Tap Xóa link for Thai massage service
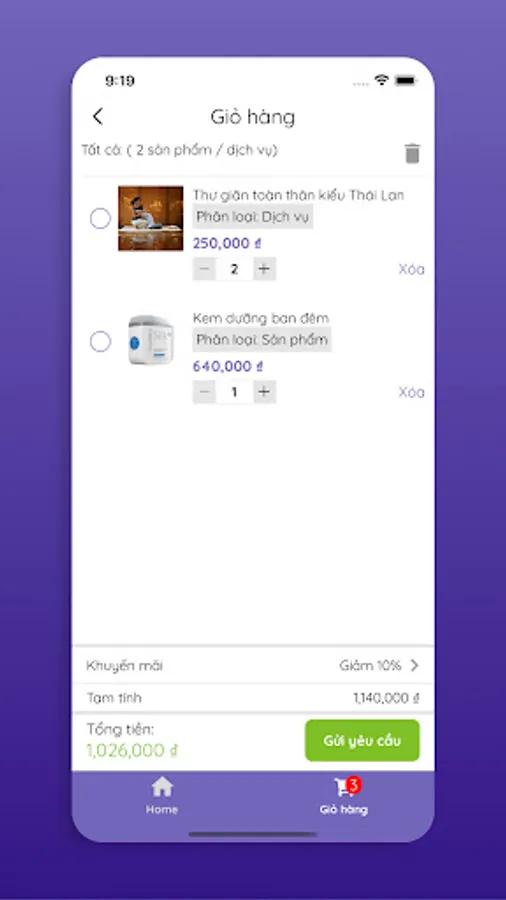Viewport: 506px width, 900px height. 411,269
